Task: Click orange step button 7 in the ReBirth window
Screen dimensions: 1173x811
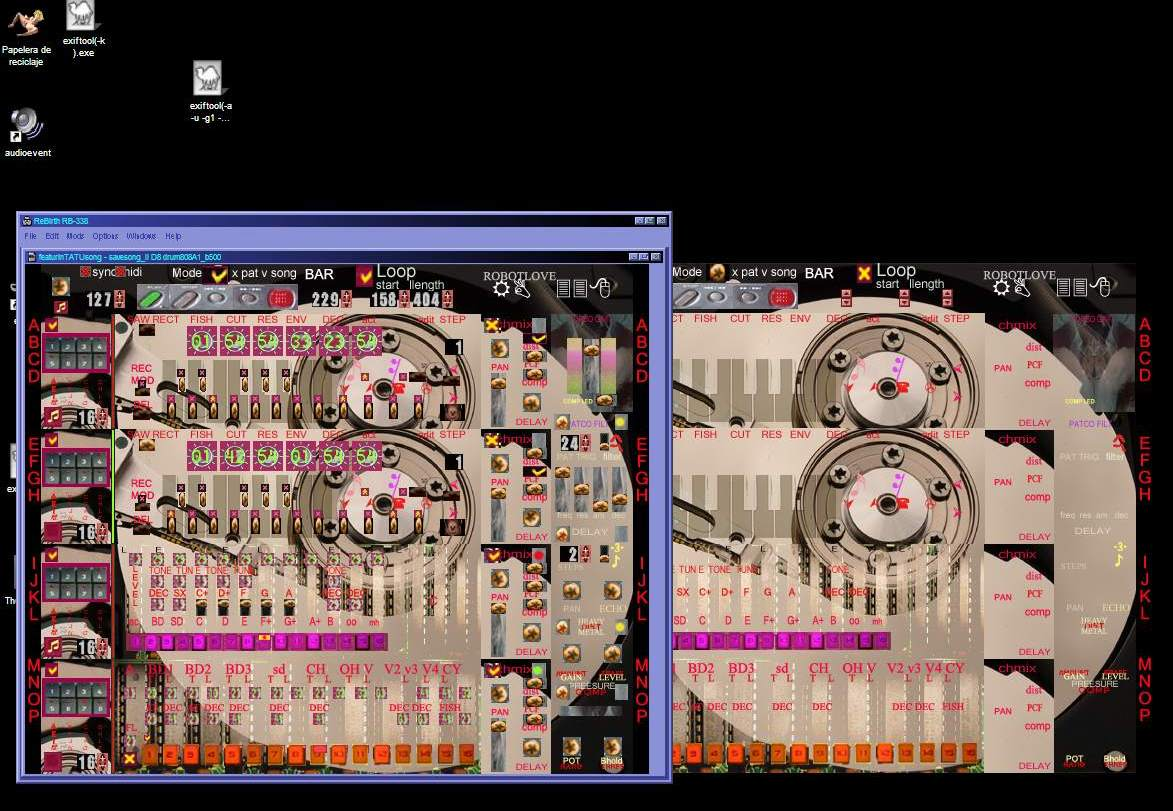Action: (x=275, y=754)
